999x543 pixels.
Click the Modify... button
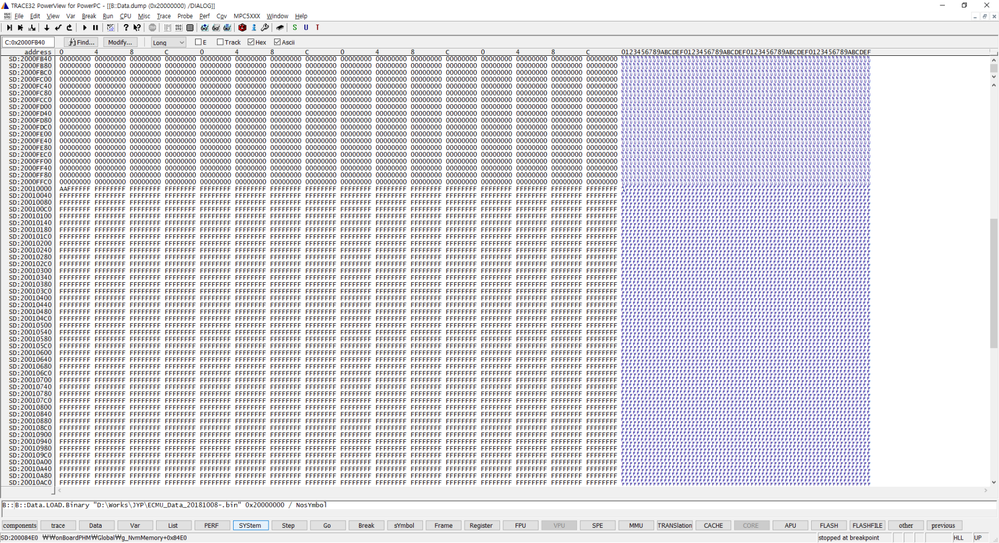tap(120, 42)
